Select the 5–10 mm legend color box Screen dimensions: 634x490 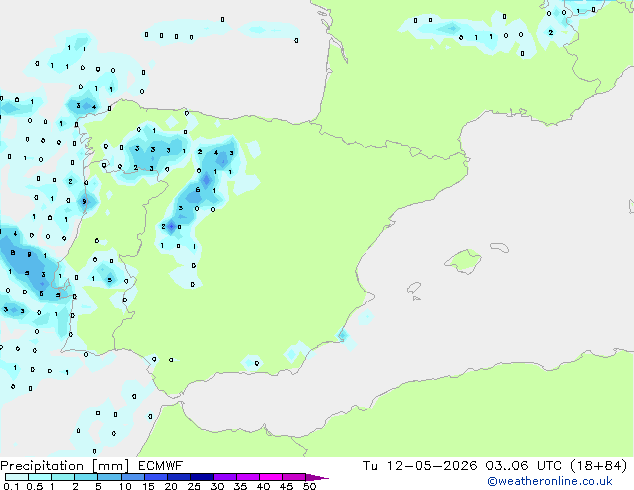tap(109, 477)
